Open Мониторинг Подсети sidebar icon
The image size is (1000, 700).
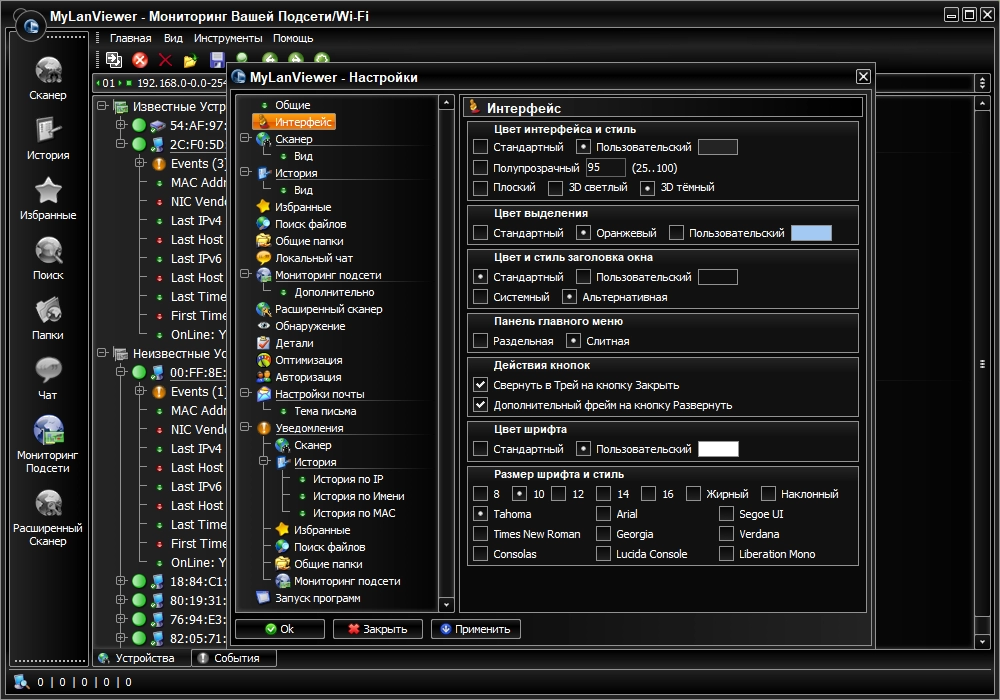click(48, 430)
